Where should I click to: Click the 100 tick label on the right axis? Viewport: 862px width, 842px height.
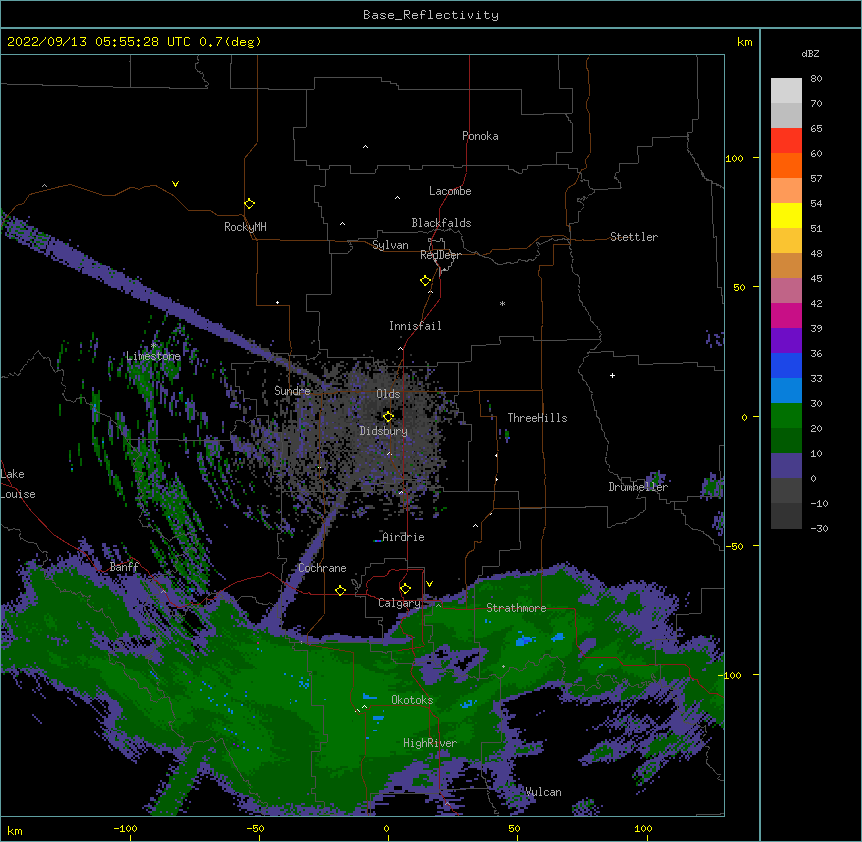pos(734,158)
